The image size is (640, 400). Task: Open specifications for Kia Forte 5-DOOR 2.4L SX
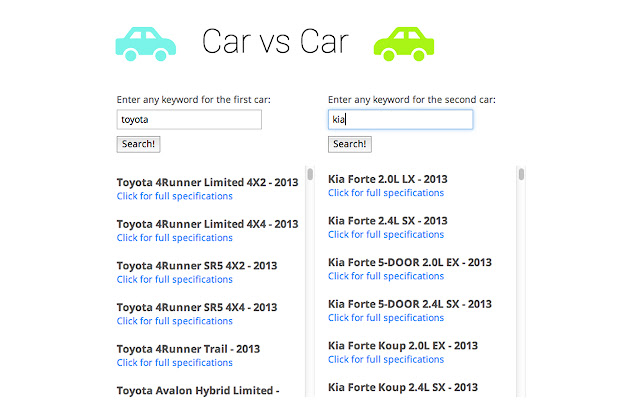(386, 318)
